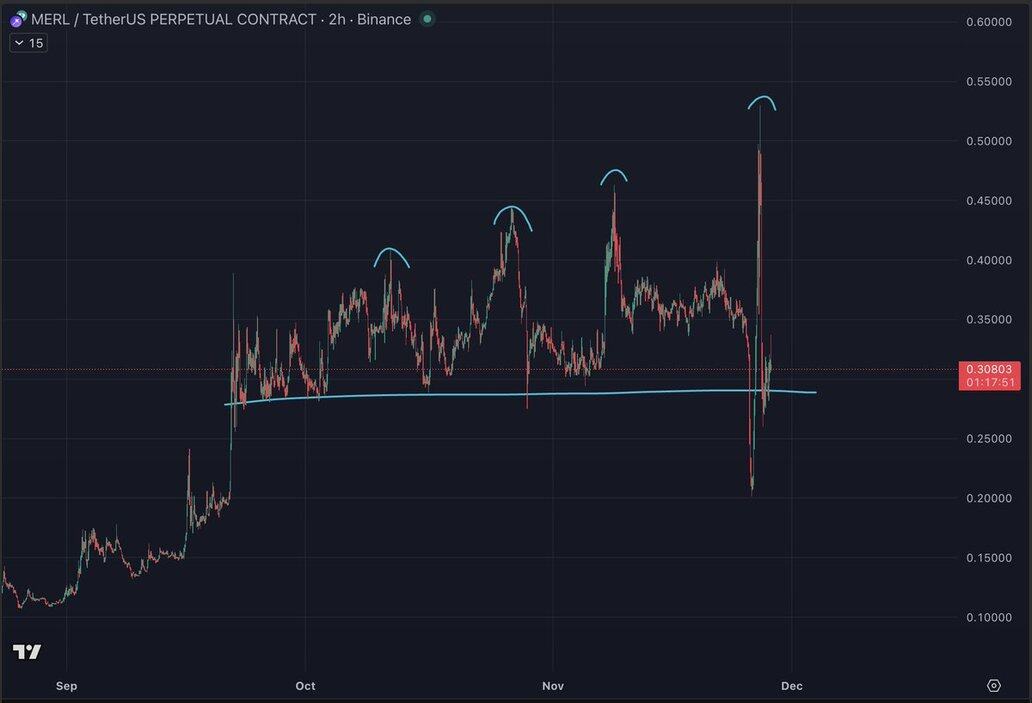
Task: Expand the collapsed 15 indicators list
Action: tap(28, 43)
